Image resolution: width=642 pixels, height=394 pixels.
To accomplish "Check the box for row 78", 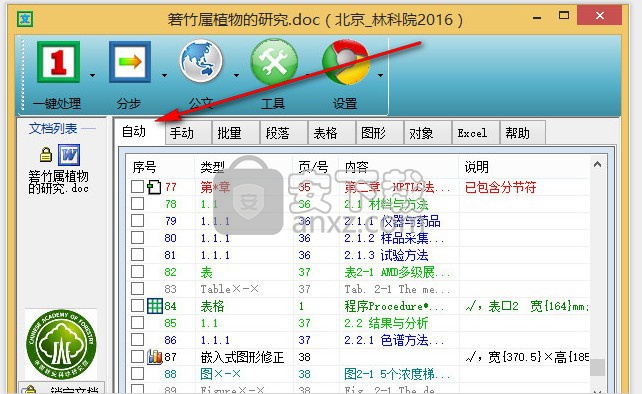I will 138,204.
